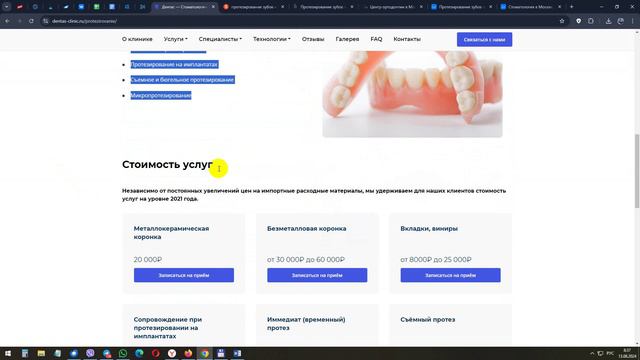
Task: Click the site info icon in address bar
Action: coord(46,21)
